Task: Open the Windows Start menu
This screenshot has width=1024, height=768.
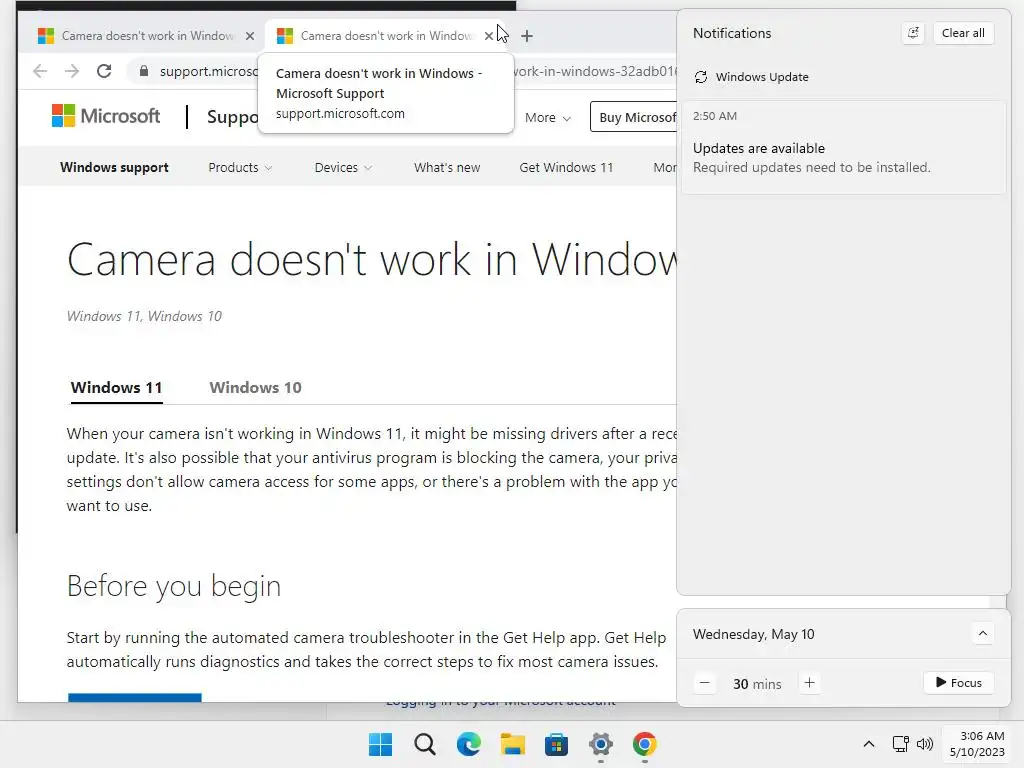Action: (380, 744)
